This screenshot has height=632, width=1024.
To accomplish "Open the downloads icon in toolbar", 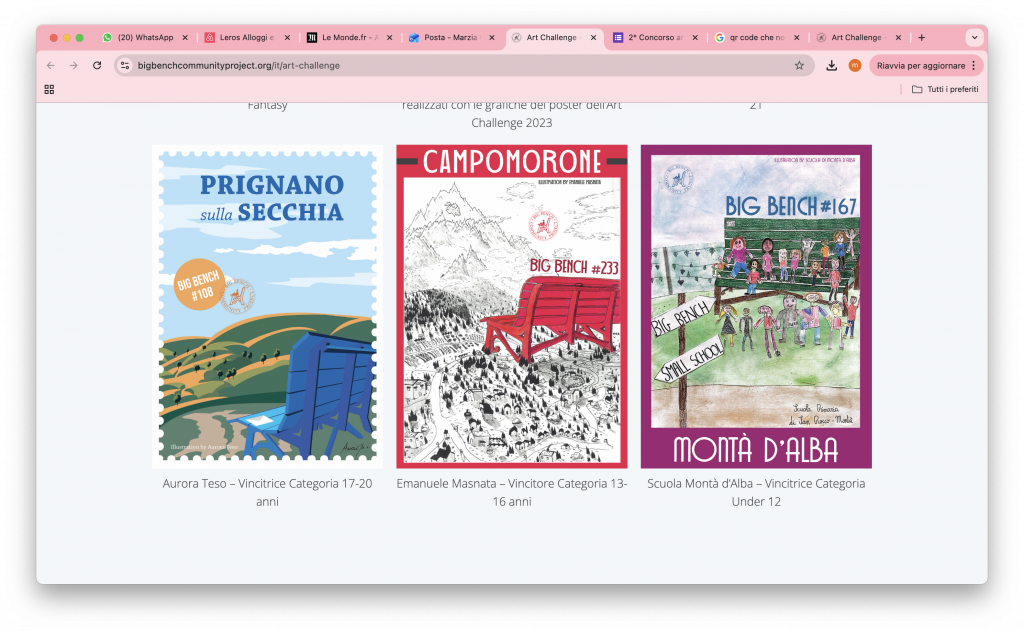I will [x=831, y=65].
